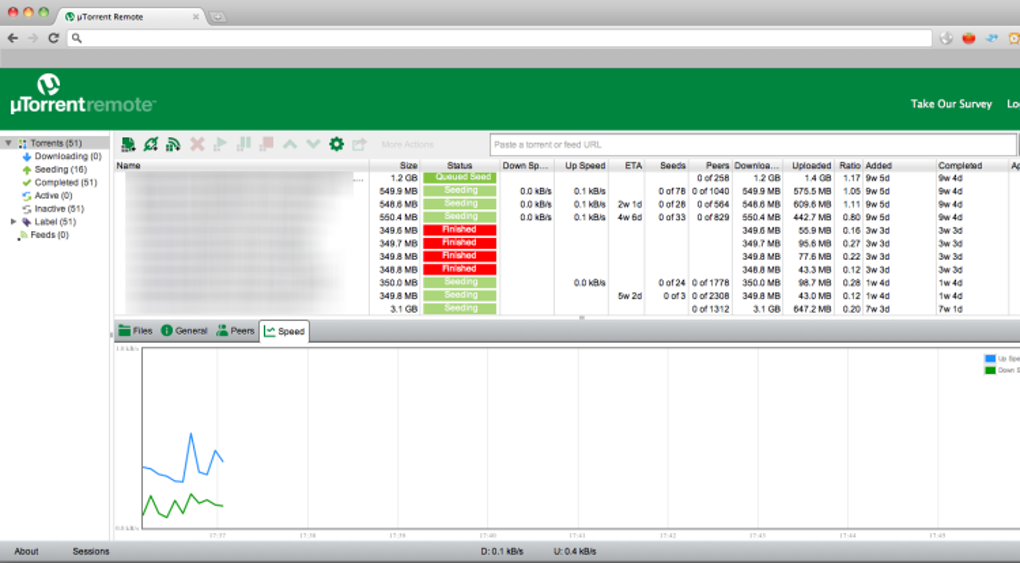The height and width of the screenshot is (563, 1020).
Task: Open Feeds (0) in the sidebar
Action: (x=49, y=235)
